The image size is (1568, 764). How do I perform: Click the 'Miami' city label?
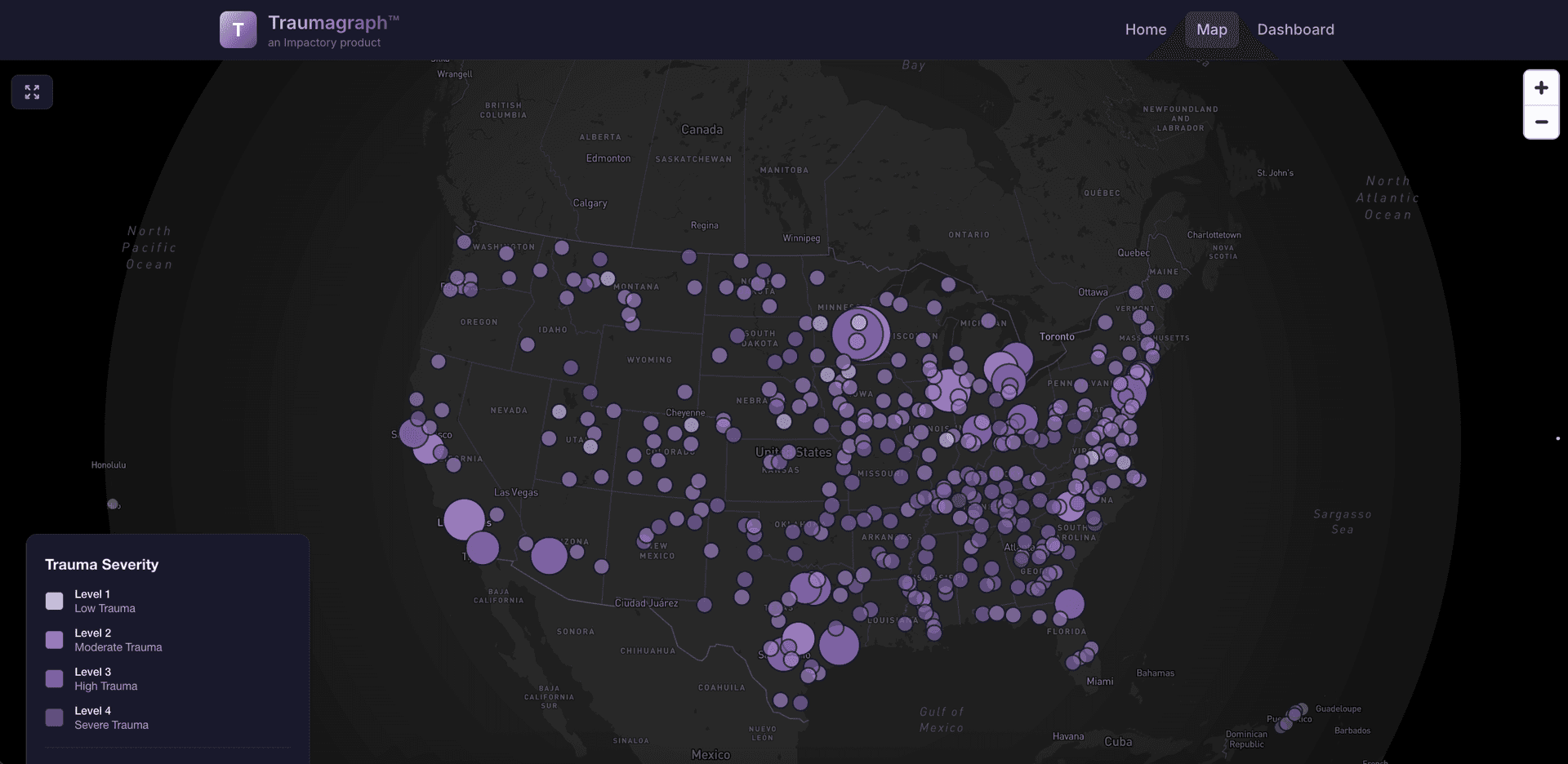click(x=1099, y=682)
